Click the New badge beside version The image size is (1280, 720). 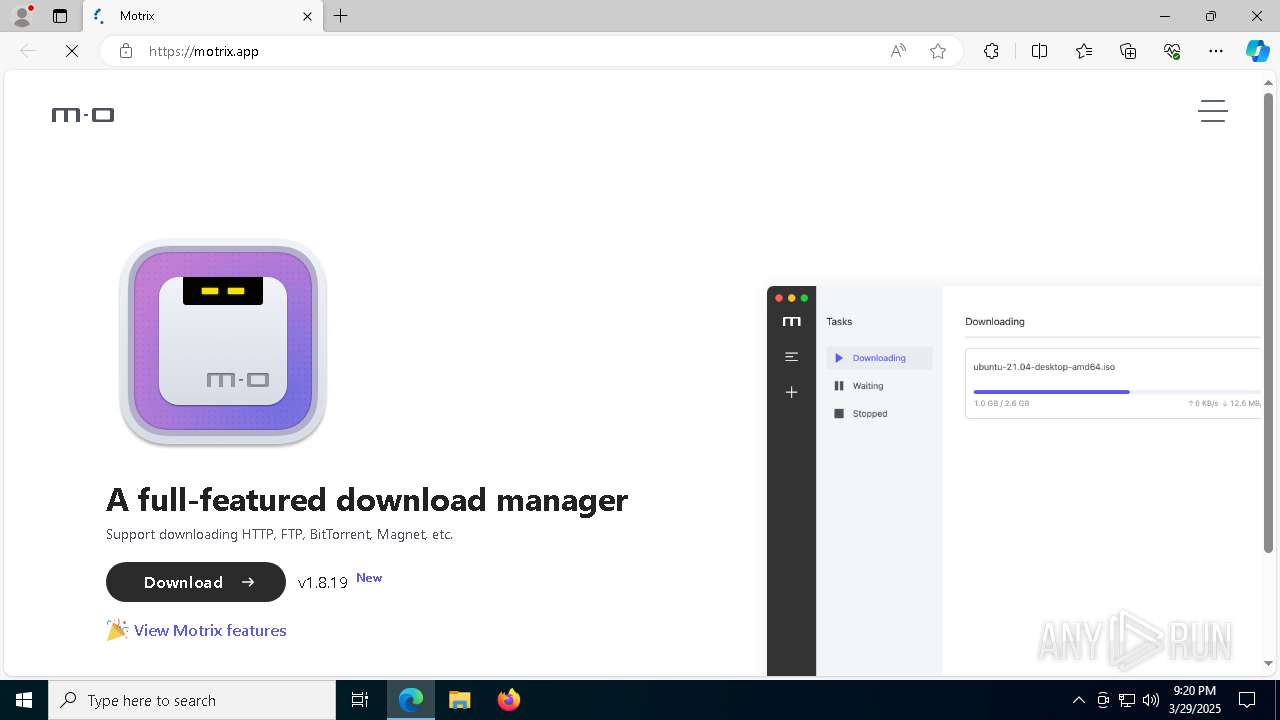[369, 577]
